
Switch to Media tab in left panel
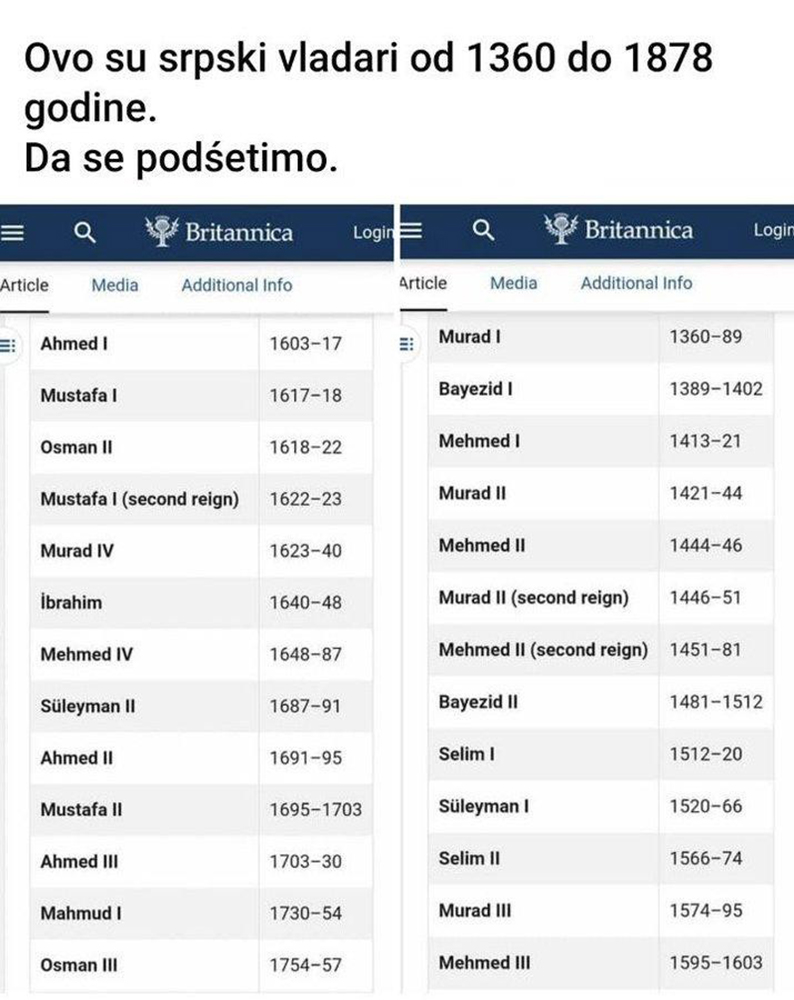(x=115, y=285)
